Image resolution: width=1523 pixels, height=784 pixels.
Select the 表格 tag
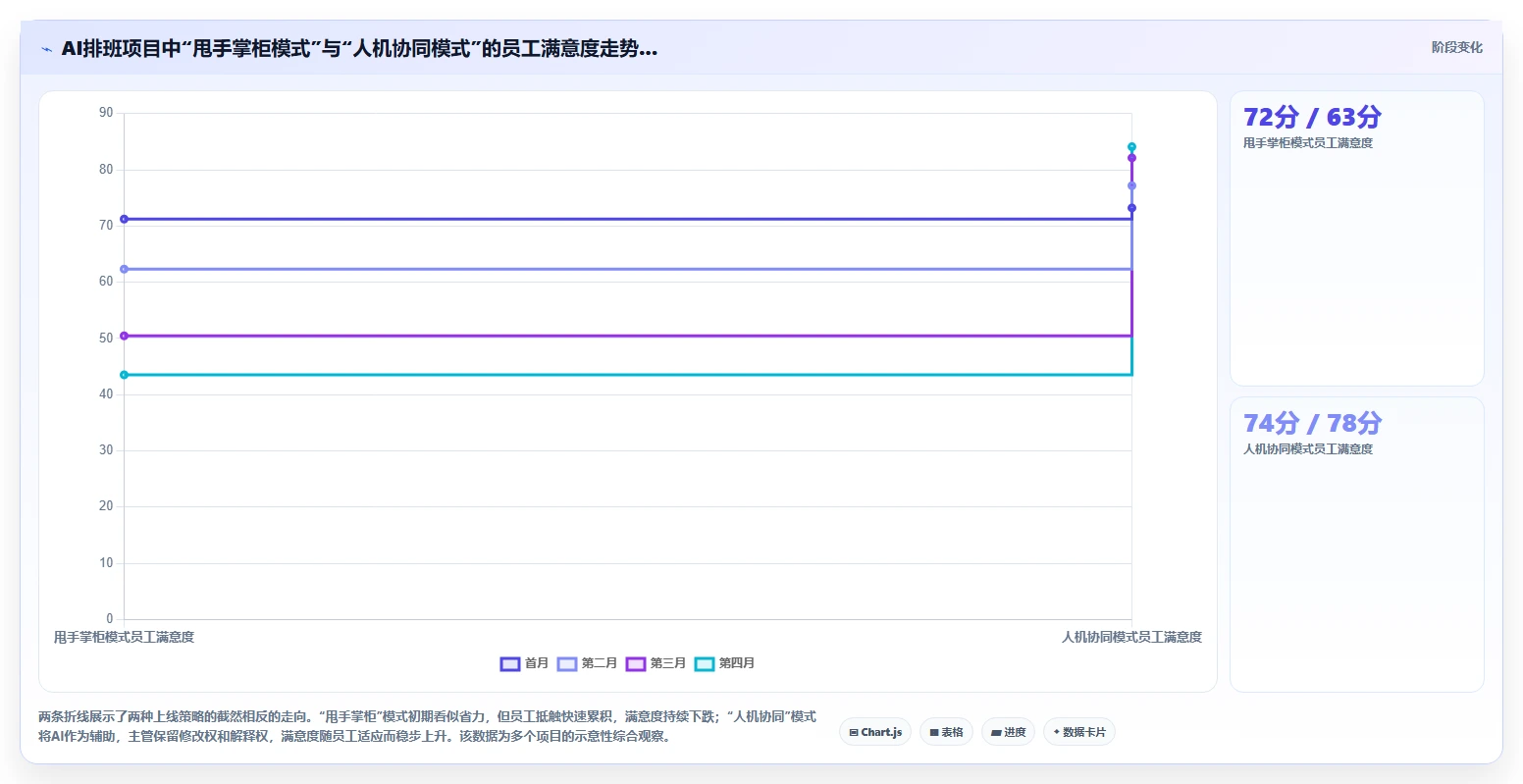click(946, 732)
